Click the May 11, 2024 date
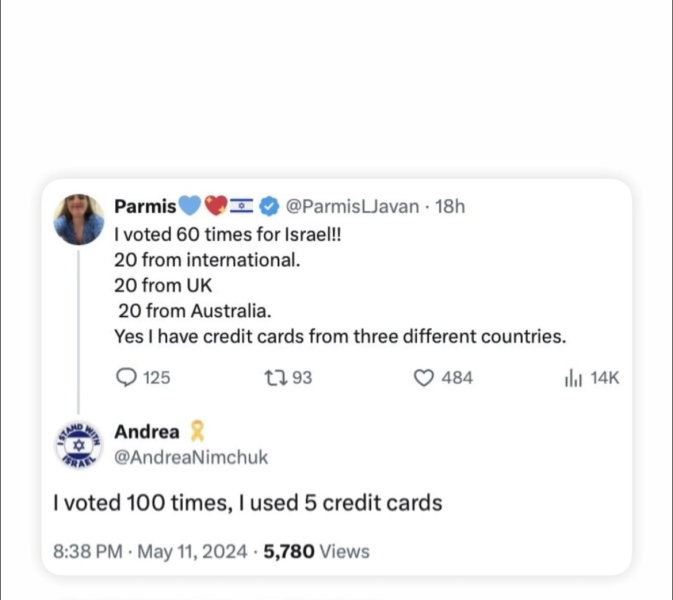 (x=198, y=551)
